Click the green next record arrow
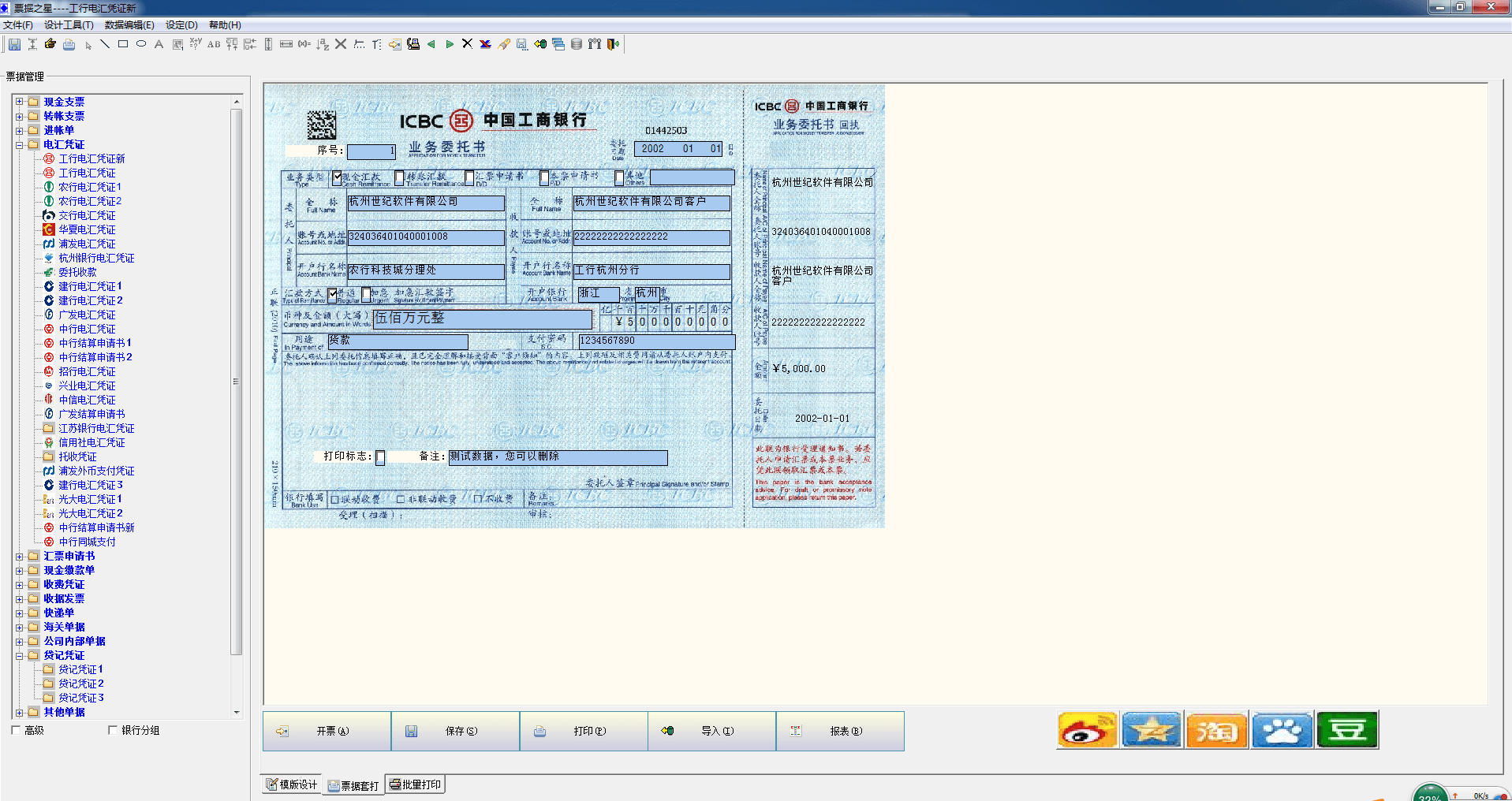Viewport: 1512px width, 801px height. click(450, 44)
